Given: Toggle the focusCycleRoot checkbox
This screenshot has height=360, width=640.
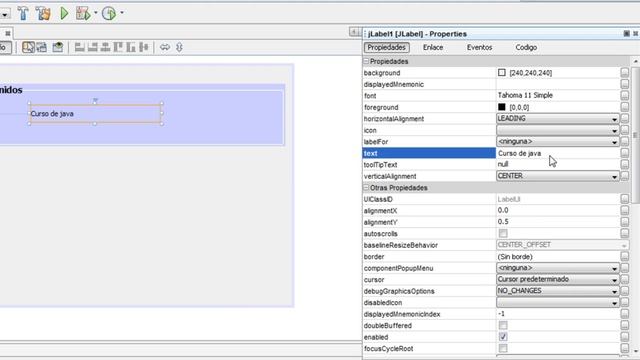Looking at the screenshot, I should 503,348.
